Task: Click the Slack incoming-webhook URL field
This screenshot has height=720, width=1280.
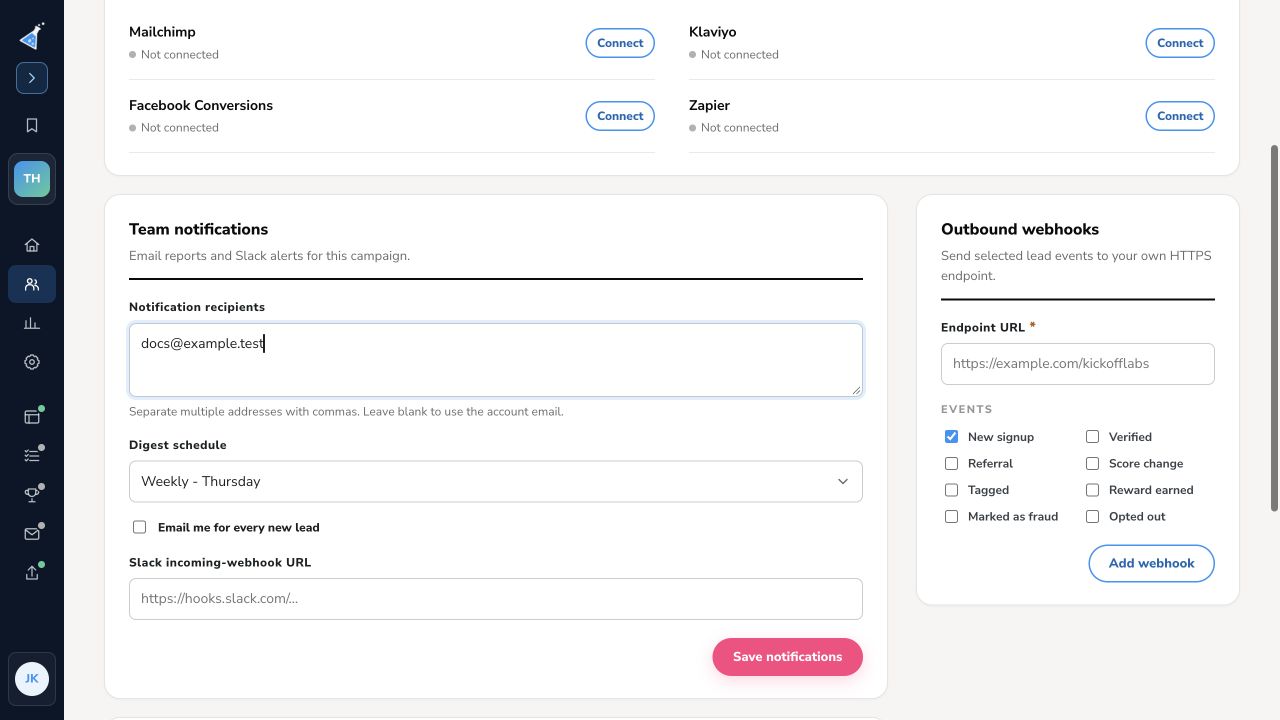Action: pyautogui.click(x=496, y=599)
